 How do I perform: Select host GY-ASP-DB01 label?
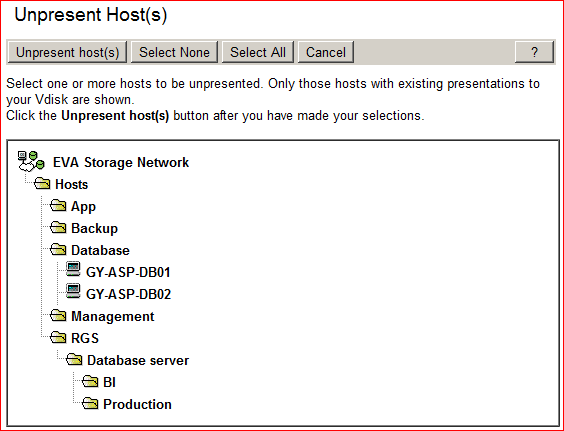pyautogui.click(x=128, y=272)
